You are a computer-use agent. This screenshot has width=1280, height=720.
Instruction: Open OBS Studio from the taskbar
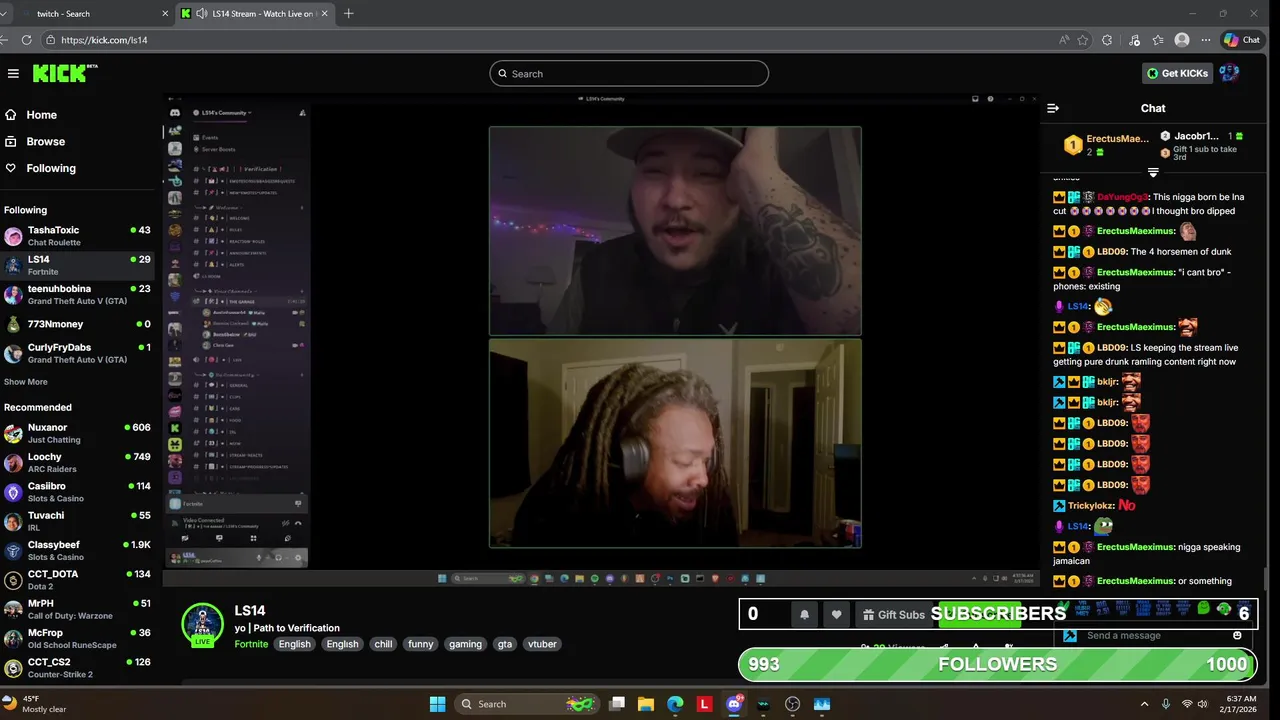(793, 704)
